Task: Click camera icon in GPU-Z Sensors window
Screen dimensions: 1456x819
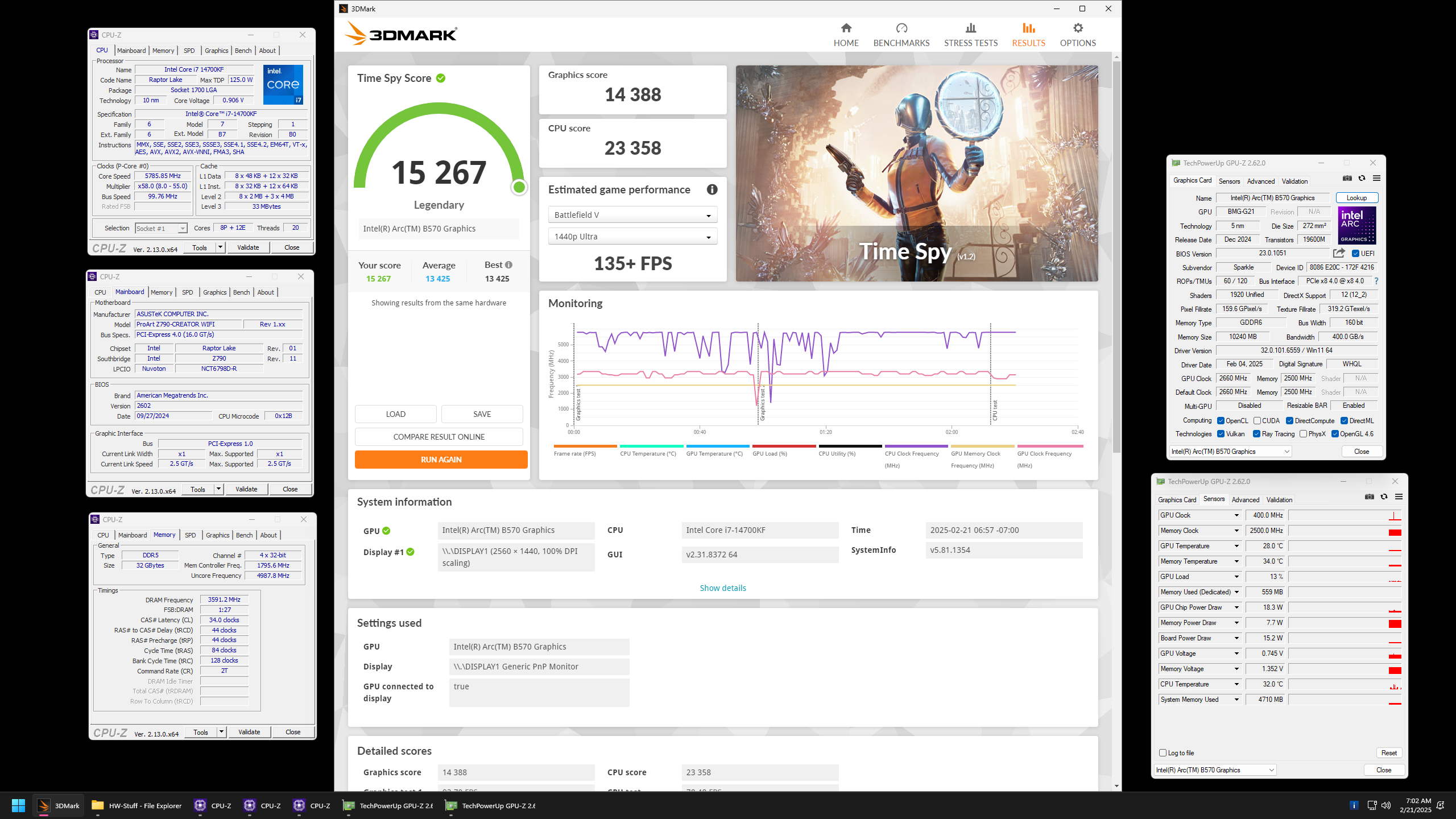Action: 1370,497
